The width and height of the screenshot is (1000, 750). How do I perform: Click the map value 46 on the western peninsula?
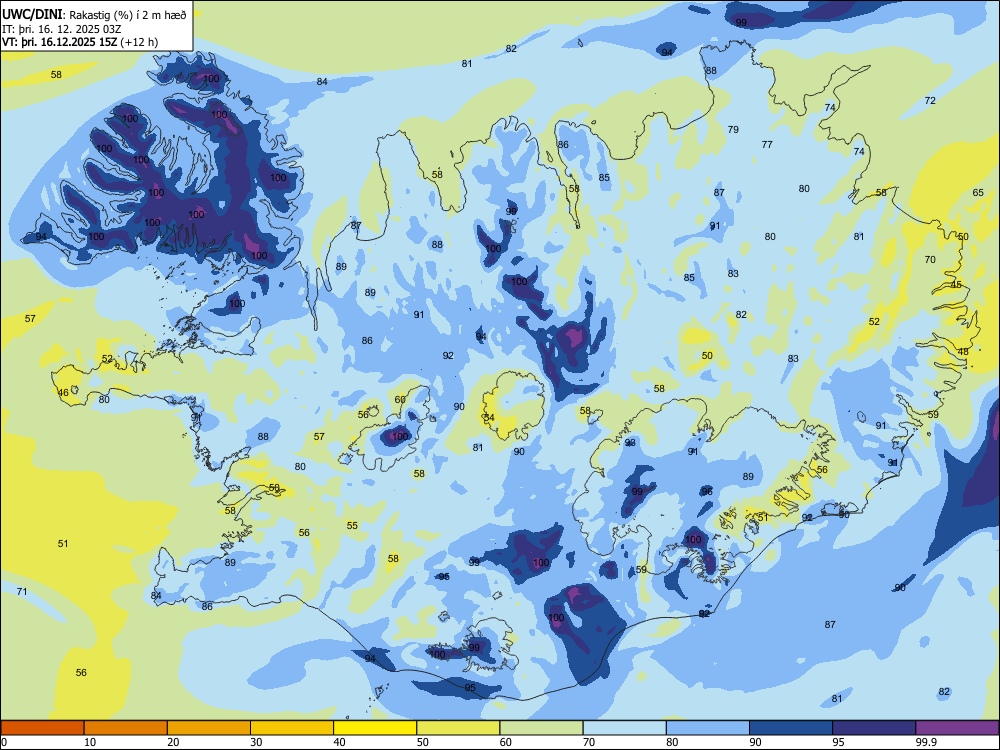[x=63, y=393]
